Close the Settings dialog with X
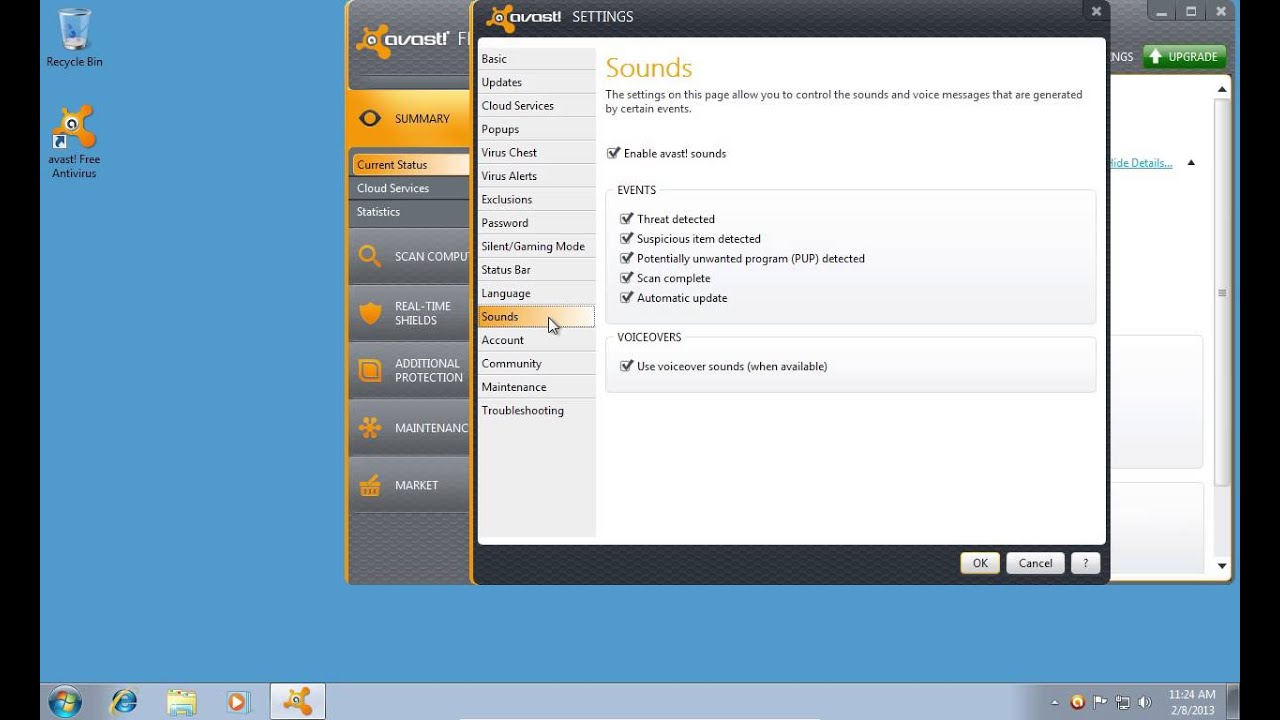Screen dimensions: 1280x720 pos(1096,12)
